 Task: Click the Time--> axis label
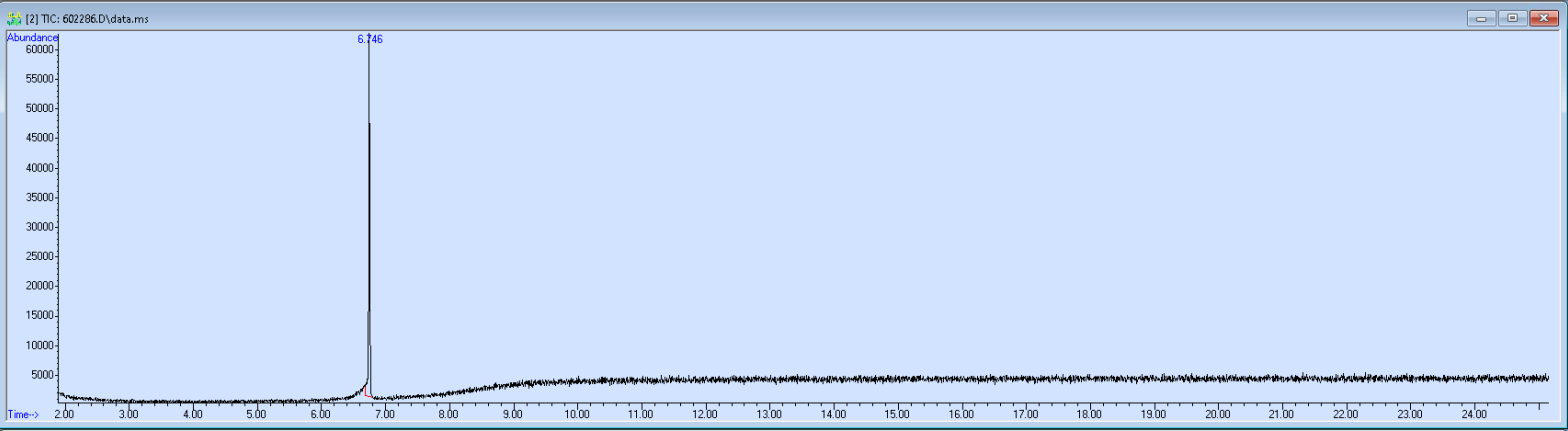tap(23, 413)
